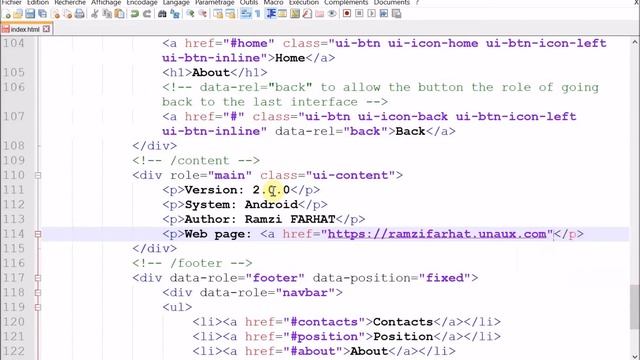Collapse the ul fold at line 119
640x360 pixels.
[38, 307]
